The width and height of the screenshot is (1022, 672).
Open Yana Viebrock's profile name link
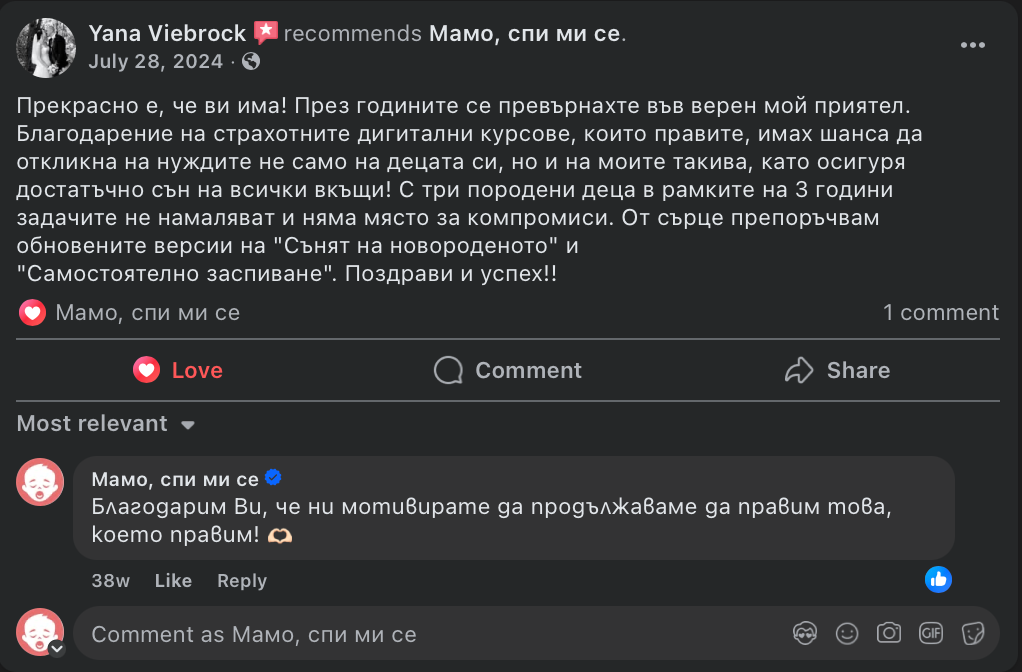click(x=167, y=33)
